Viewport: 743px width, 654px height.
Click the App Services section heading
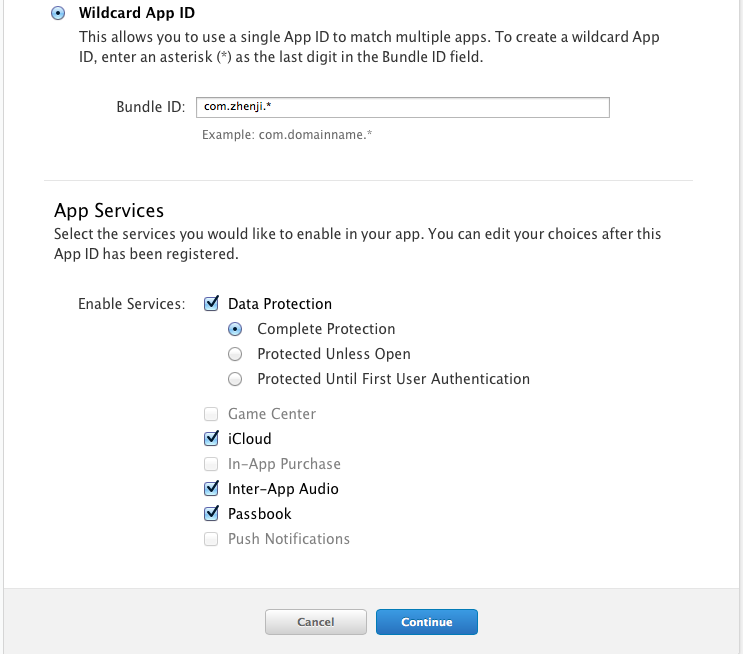tap(109, 211)
